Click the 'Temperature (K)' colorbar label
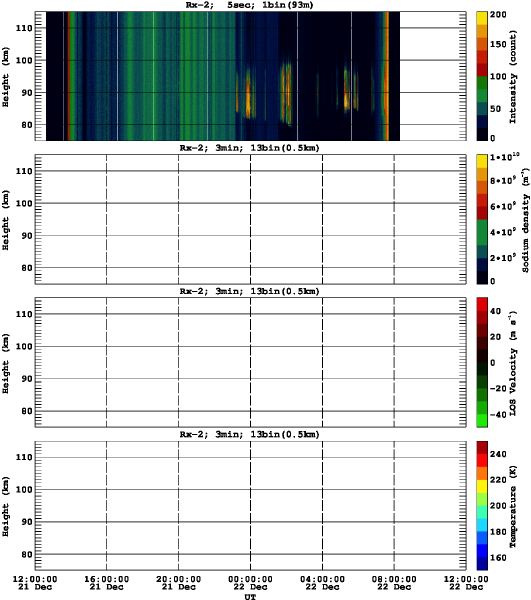Image resolution: width=531 pixels, height=600 pixels. click(x=513, y=506)
